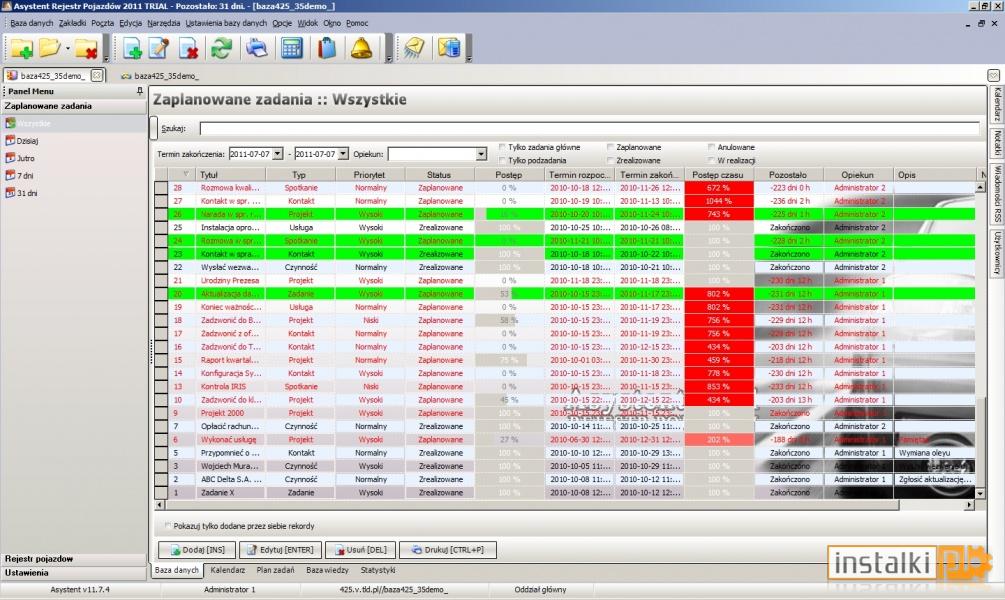Enable Pokazuj tylko dodane przez siebie rekordy
1005x600 pixels.
(x=168, y=526)
